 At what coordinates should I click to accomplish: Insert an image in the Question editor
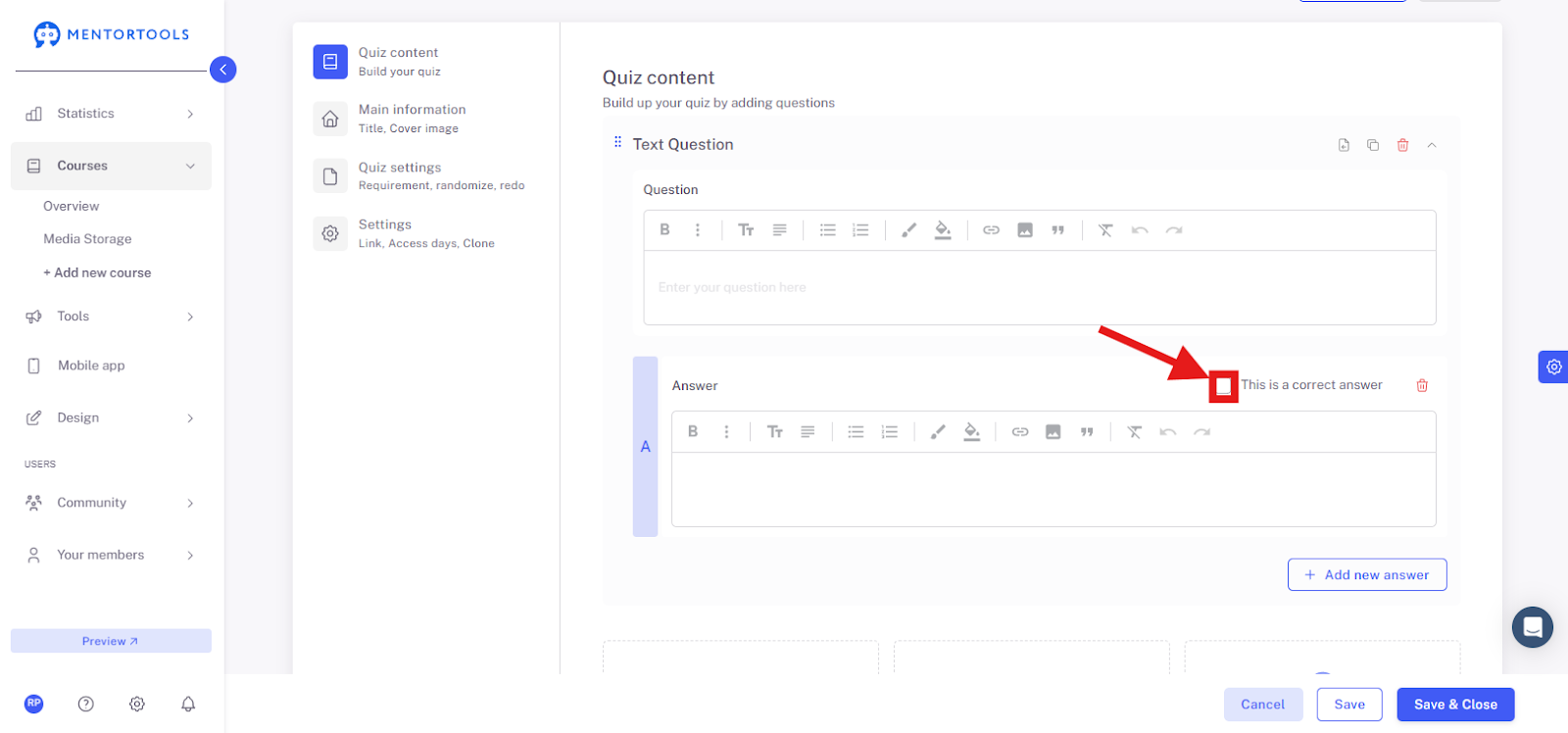click(x=1025, y=230)
